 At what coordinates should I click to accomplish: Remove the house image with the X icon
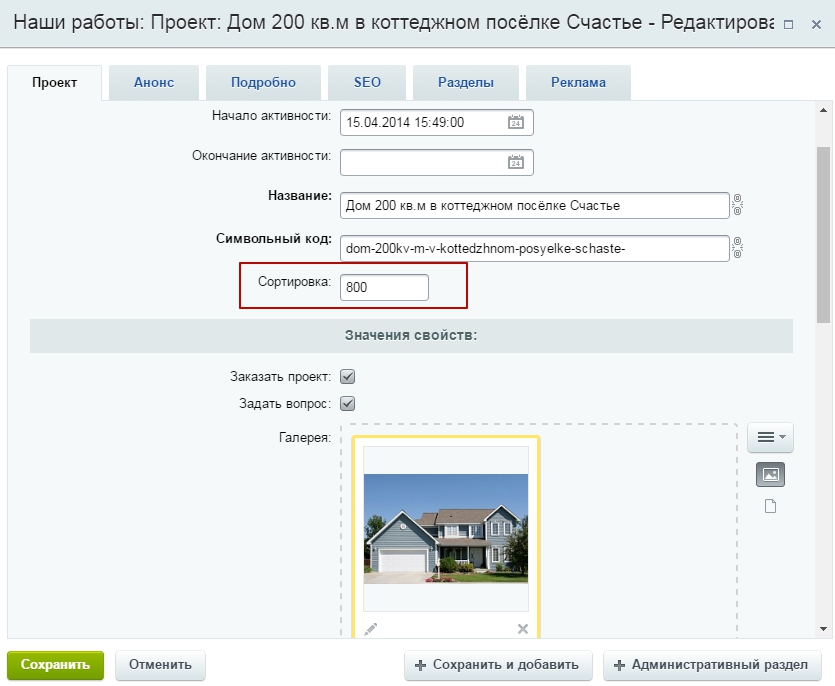[522, 628]
